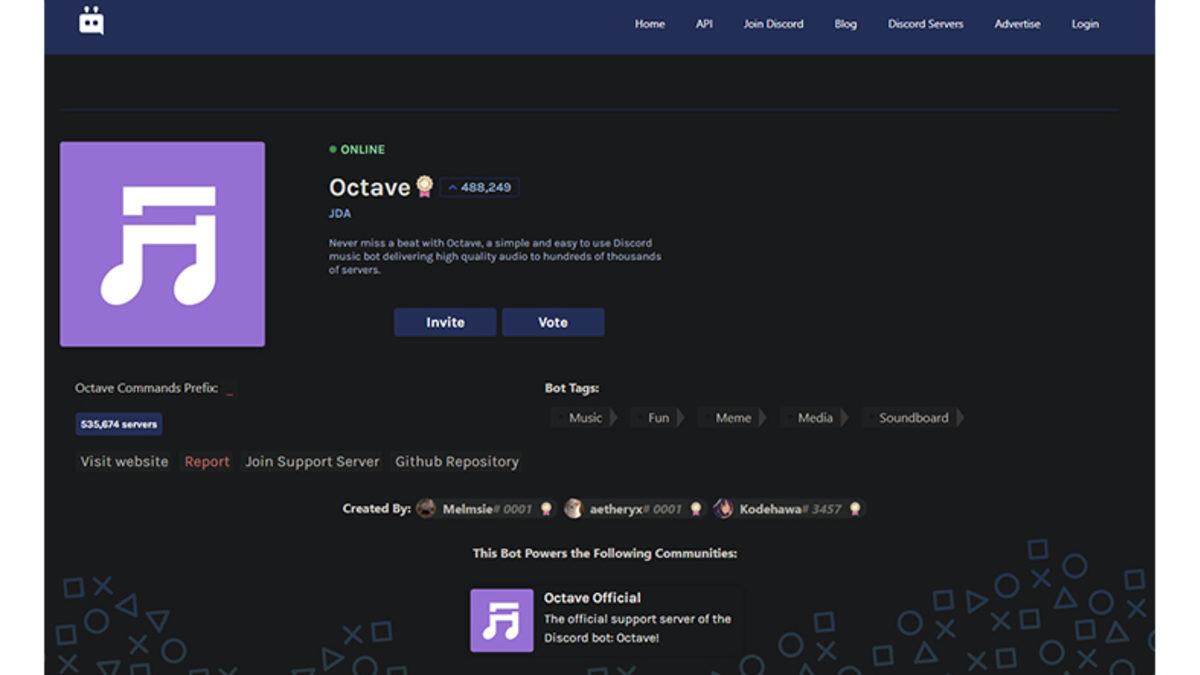Open the Discord Servers menu item
The image size is (1200, 675).
925,23
